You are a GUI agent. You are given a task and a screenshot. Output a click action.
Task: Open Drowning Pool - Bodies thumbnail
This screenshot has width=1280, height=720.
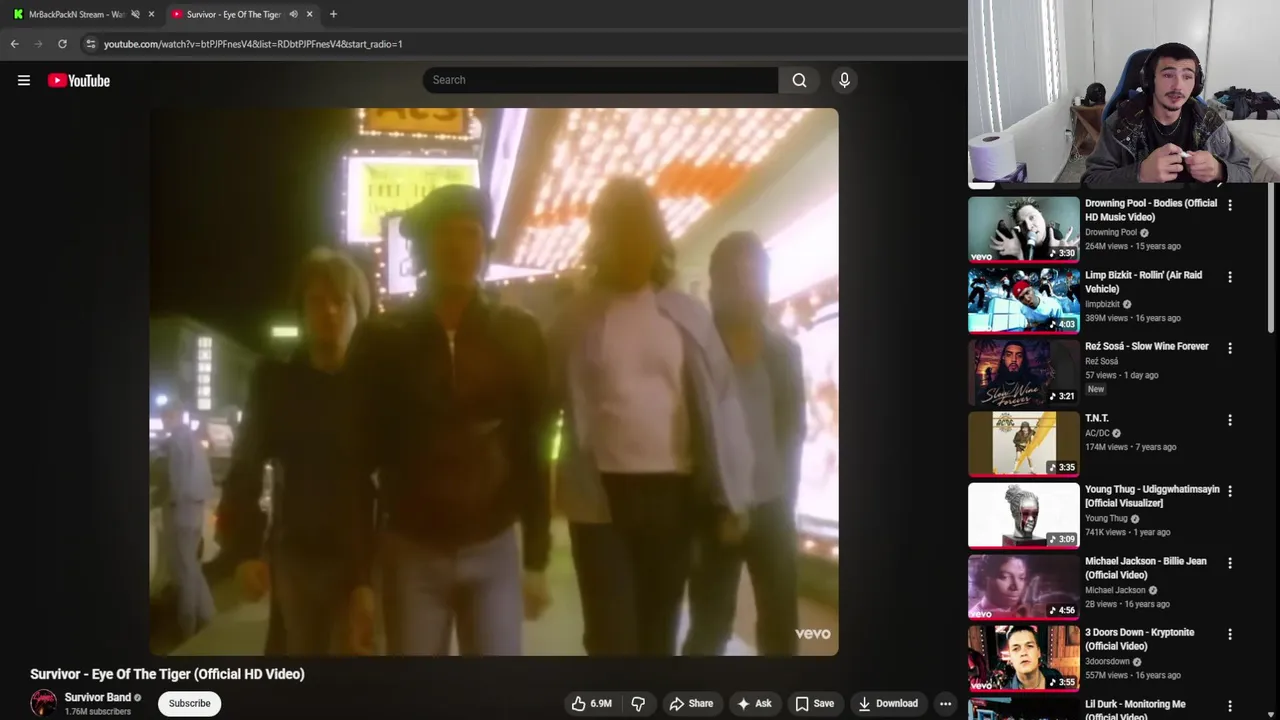click(1023, 229)
